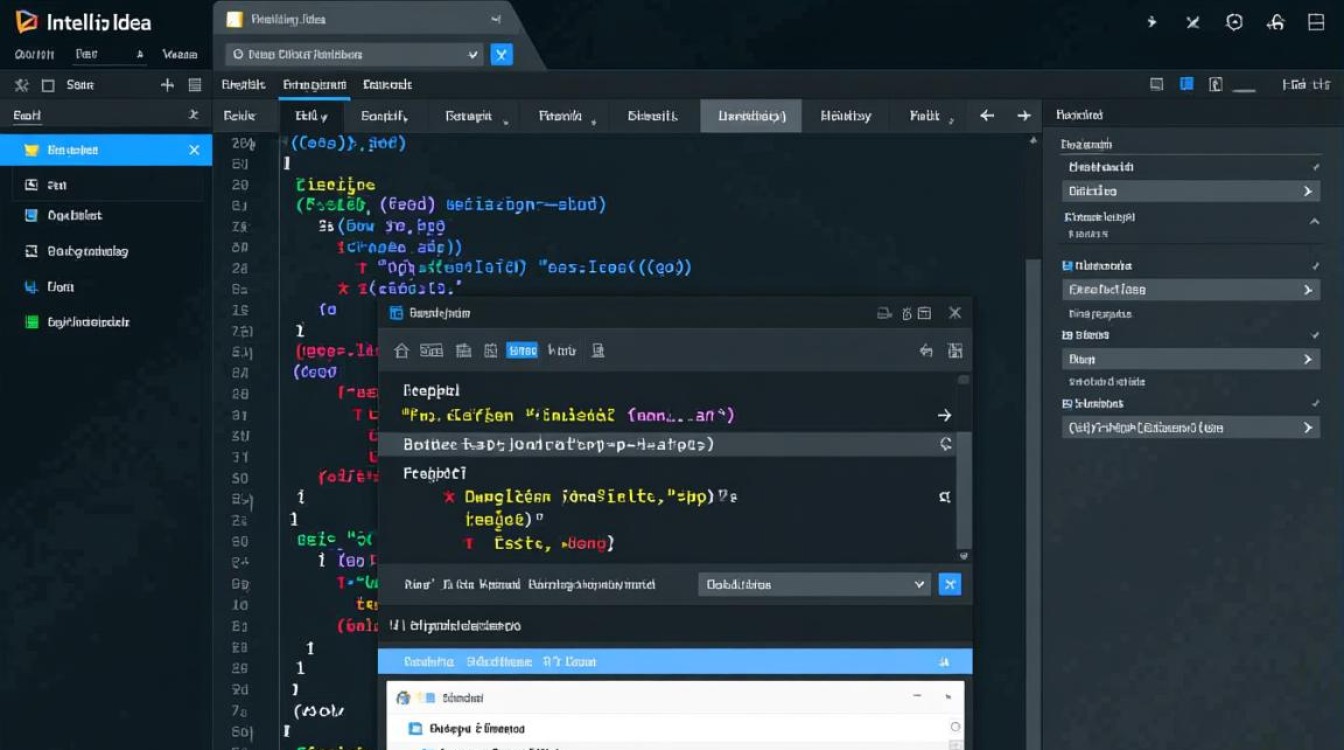1344x750 pixels.
Task: Toggle the checkmark on the first right-panel entry
Action: tap(1316, 168)
